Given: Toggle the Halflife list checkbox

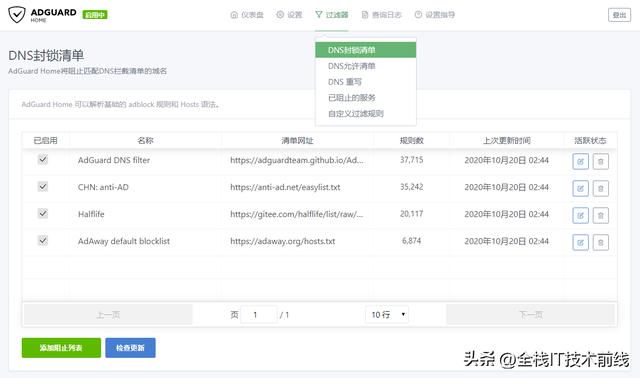Looking at the screenshot, I should [x=43, y=213].
